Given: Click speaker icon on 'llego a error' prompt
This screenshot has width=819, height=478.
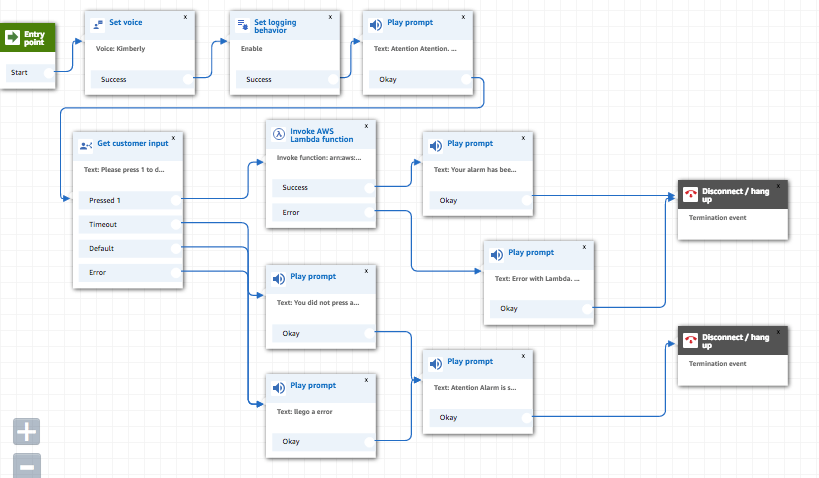Looking at the screenshot, I should pos(279,388).
